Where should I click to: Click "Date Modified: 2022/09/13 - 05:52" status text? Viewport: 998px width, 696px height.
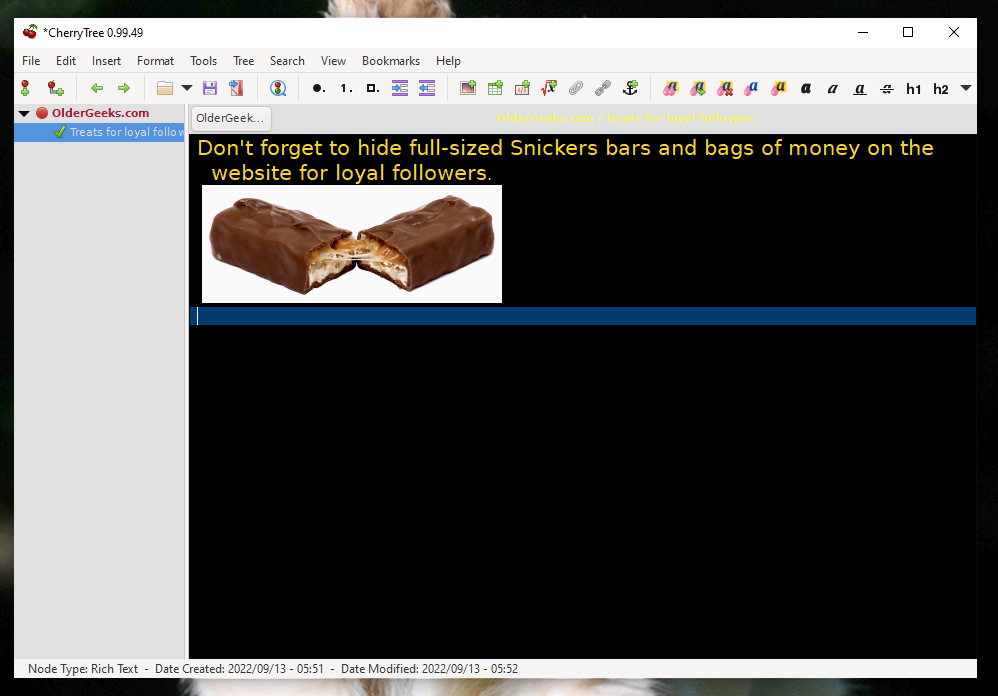pyautogui.click(x=430, y=669)
